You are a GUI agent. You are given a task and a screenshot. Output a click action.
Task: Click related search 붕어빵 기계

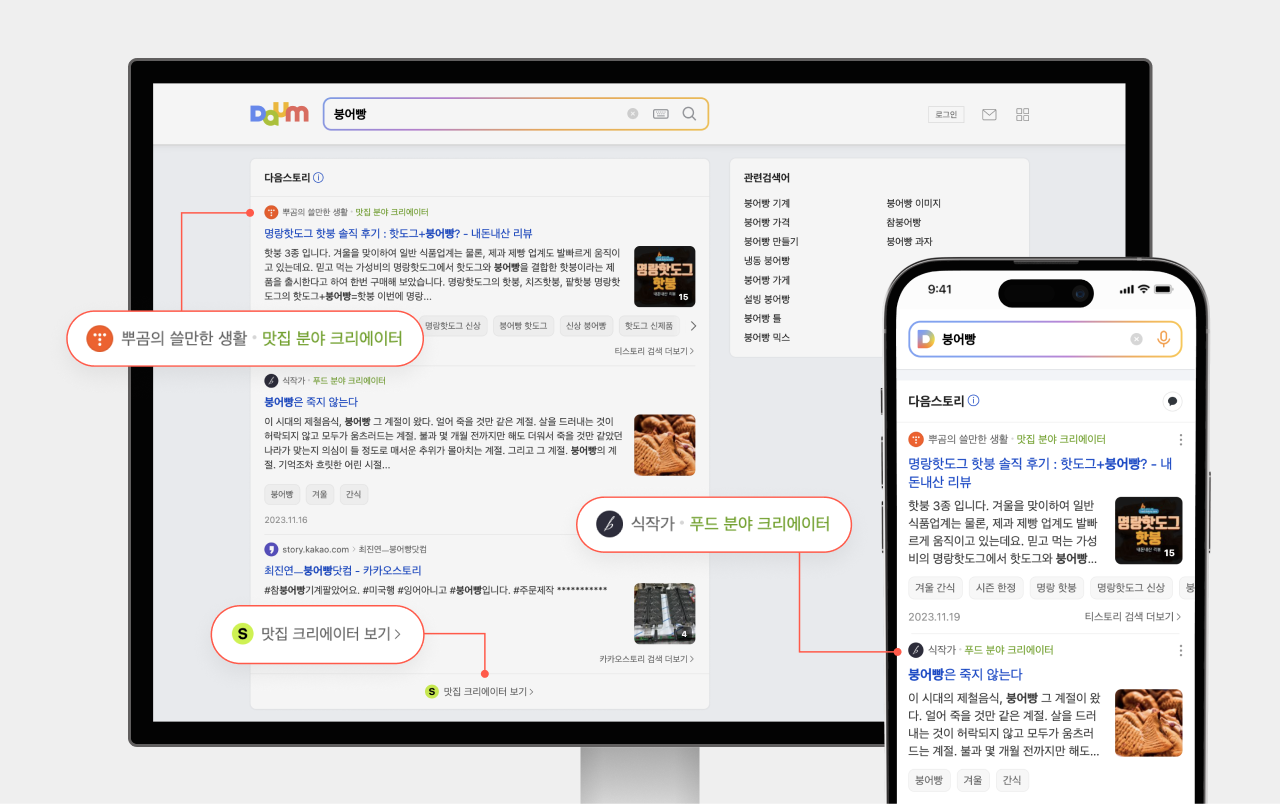767,204
